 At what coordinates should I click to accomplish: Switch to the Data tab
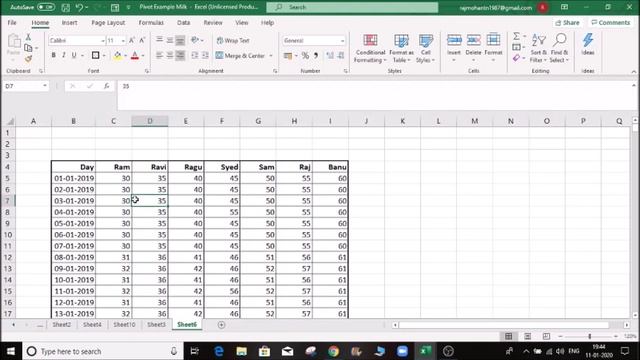point(184,23)
